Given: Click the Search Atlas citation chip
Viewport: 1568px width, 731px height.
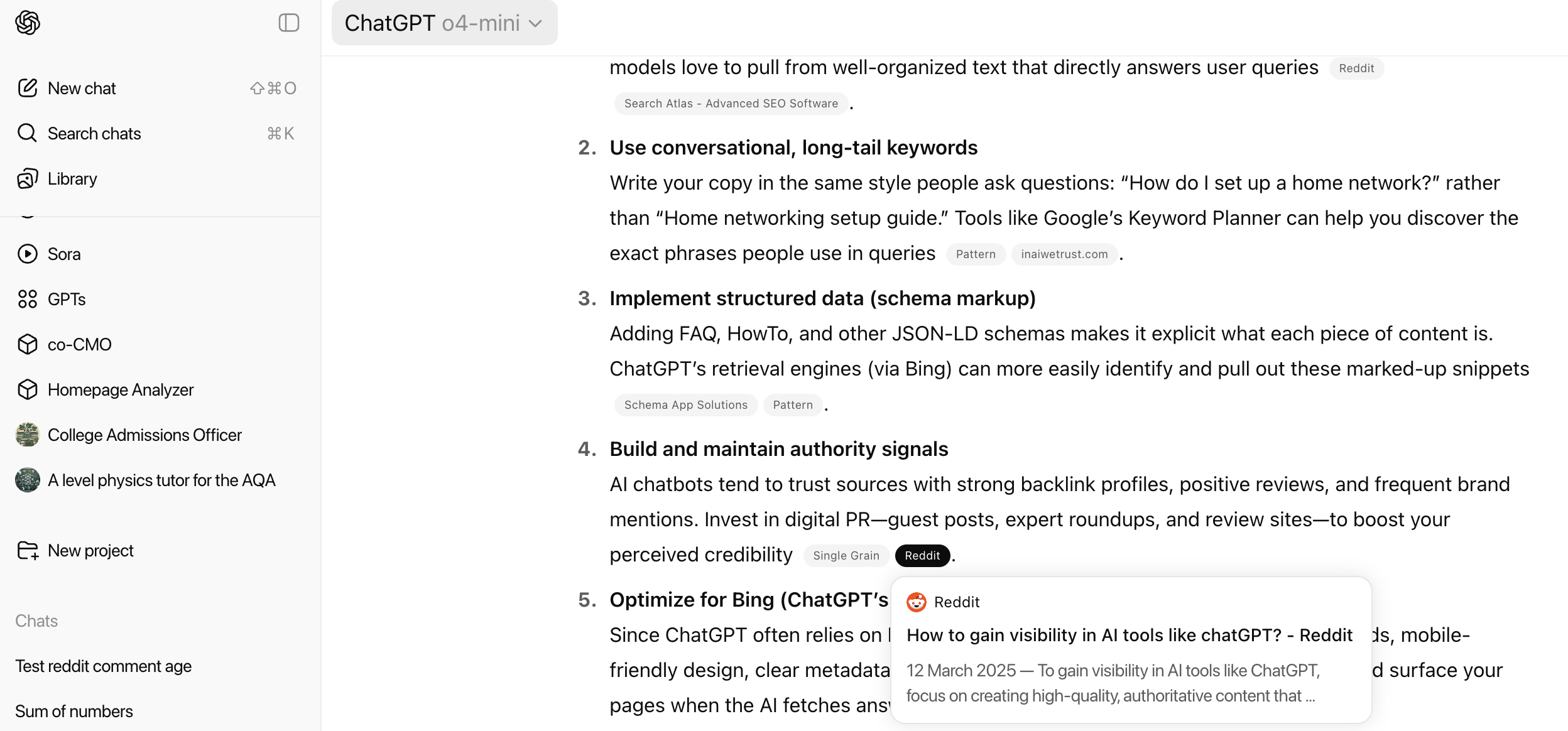Looking at the screenshot, I should tap(731, 104).
